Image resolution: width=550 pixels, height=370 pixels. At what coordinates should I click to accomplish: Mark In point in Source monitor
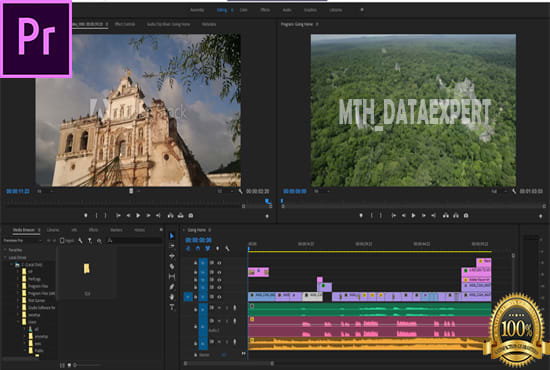[x=96, y=216]
